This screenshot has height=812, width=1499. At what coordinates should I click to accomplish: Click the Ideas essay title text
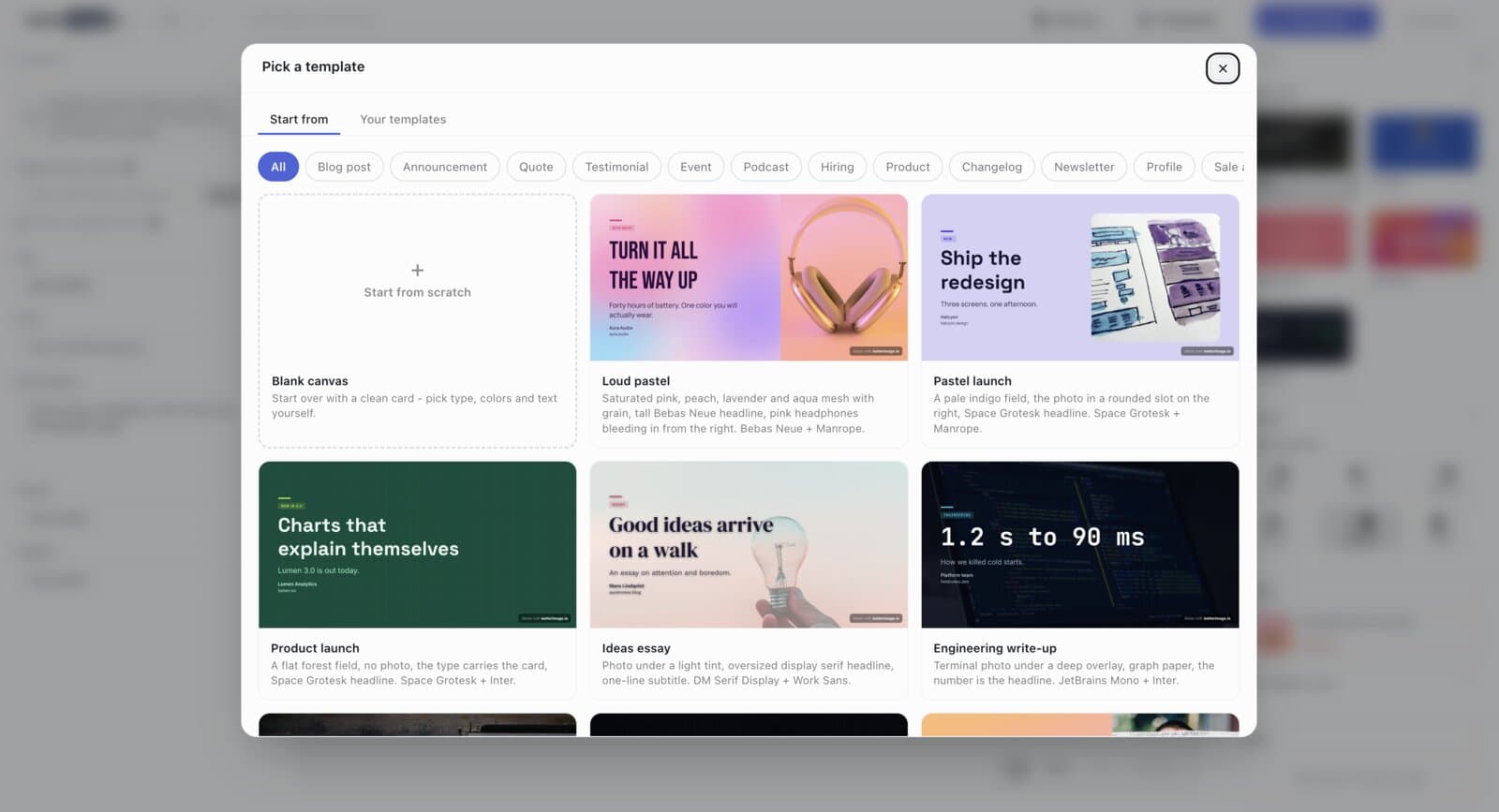tap(636, 648)
